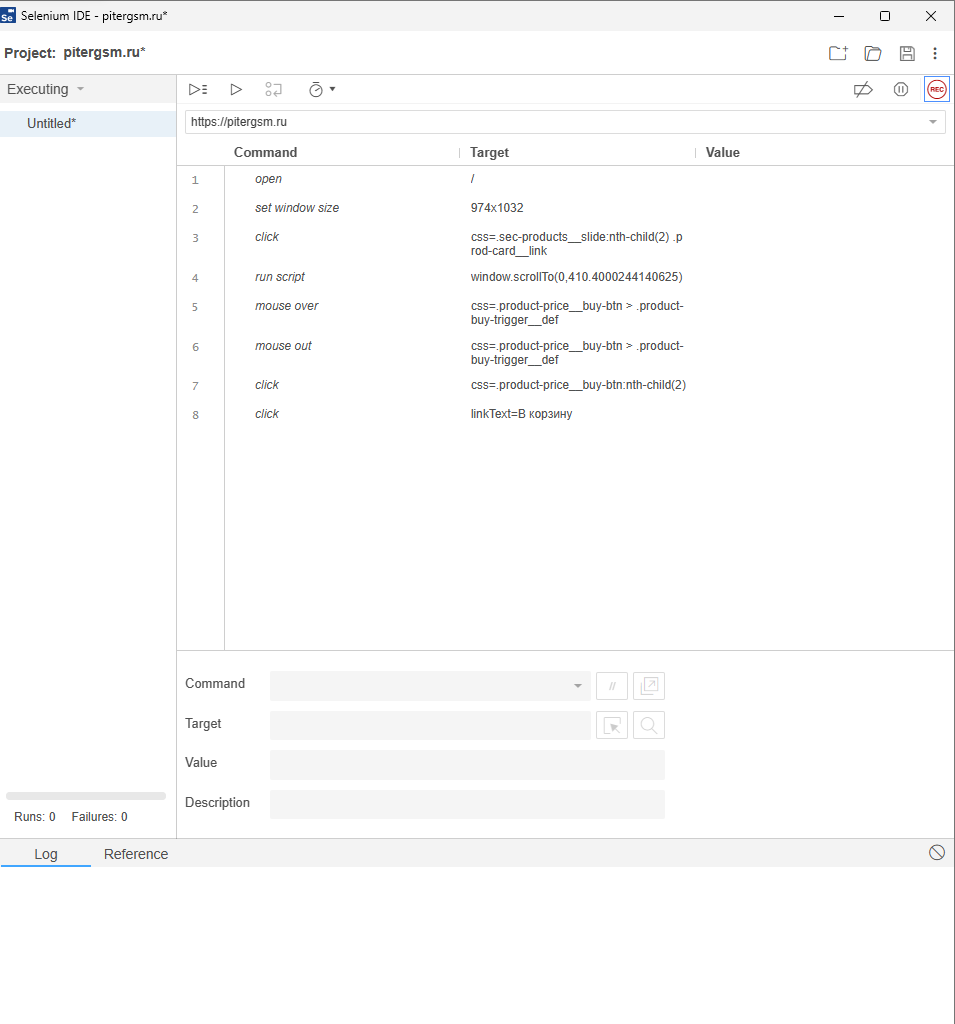Viewport: 955px width, 1024px height.
Task: Click the Description input field
Action: coord(468,805)
